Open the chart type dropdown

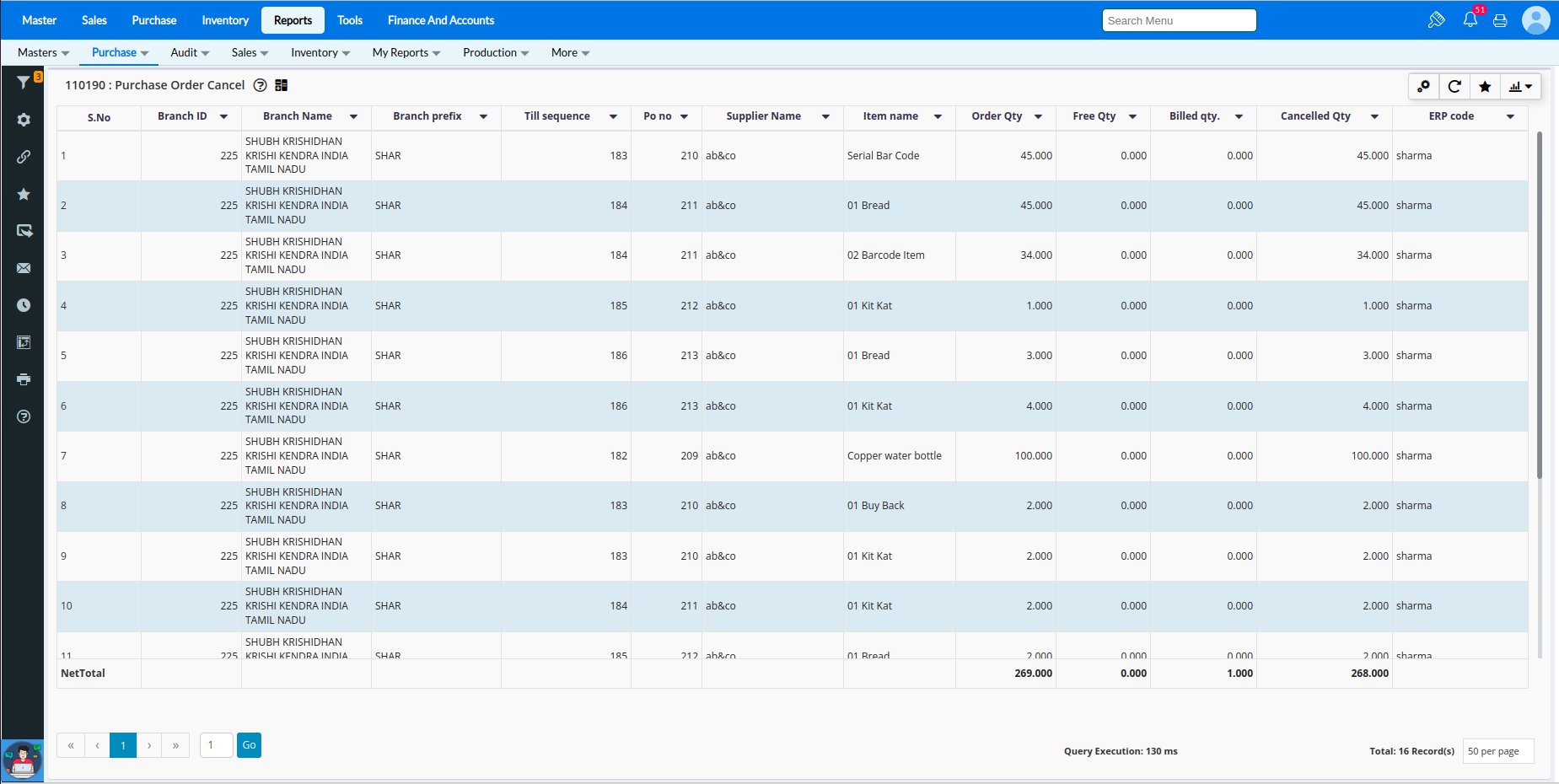click(1520, 86)
